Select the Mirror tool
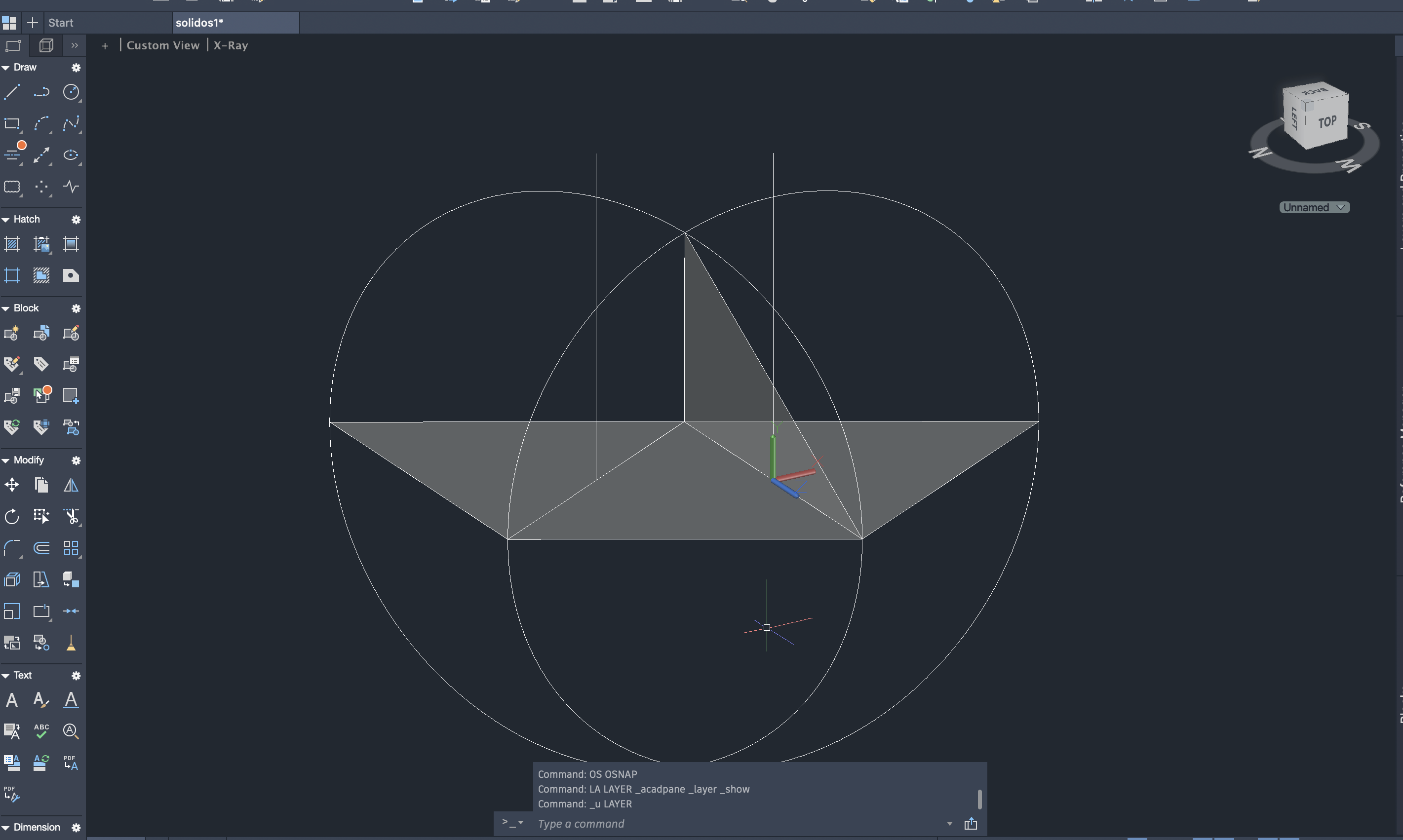 71,485
